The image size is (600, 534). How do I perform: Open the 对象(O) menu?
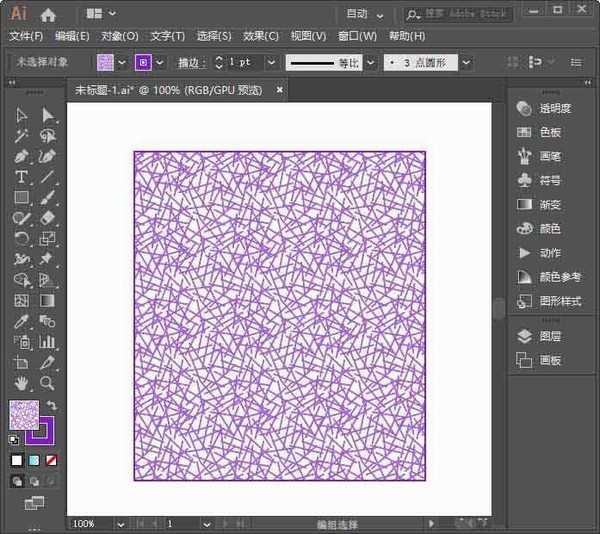click(x=119, y=35)
